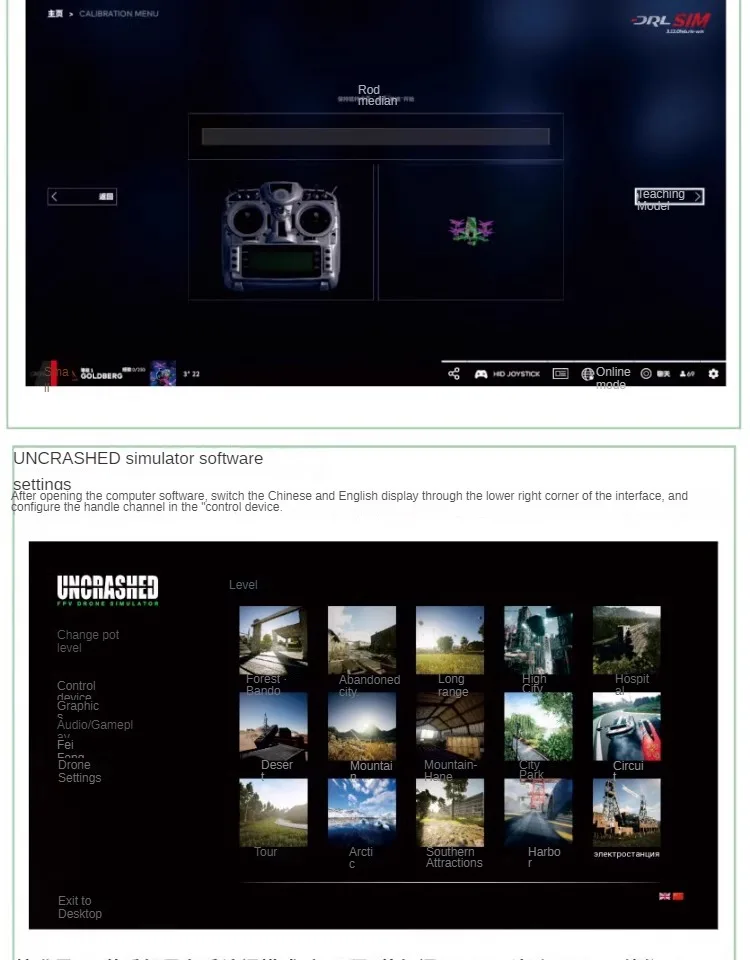Click the purple drone preview
This screenshot has height=960, width=750.
pyautogui.click(x=471, y=231)
